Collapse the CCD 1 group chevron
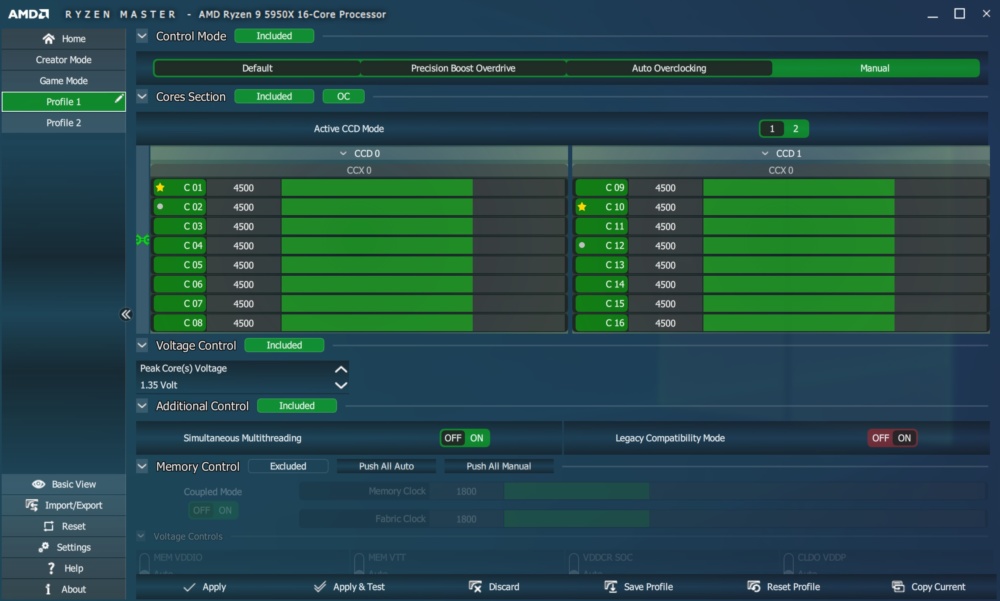1000x601 pixels. (x=765, y=154)
